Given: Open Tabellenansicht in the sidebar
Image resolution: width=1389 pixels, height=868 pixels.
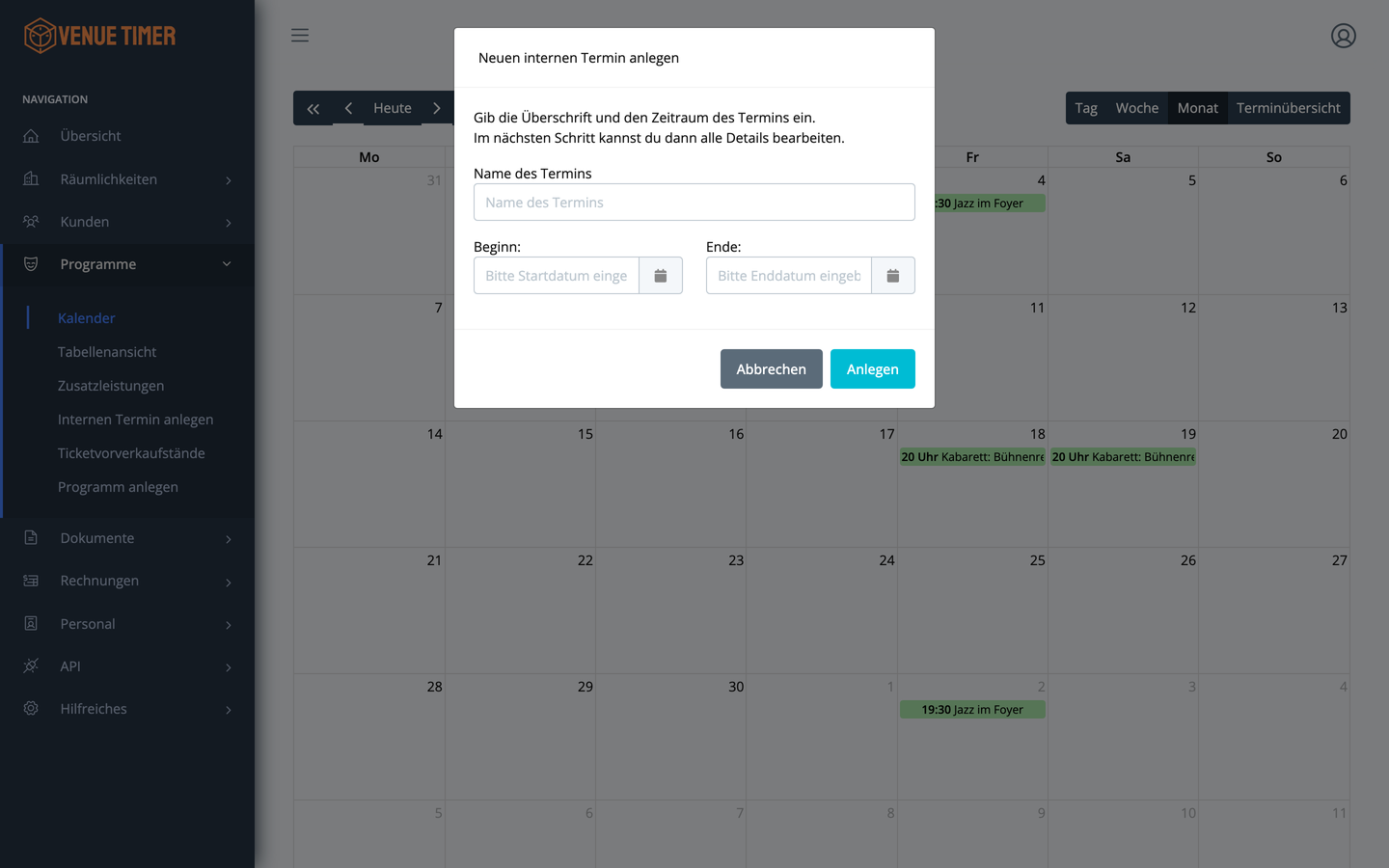Looking at the screenshot, I should pos(107,352).
